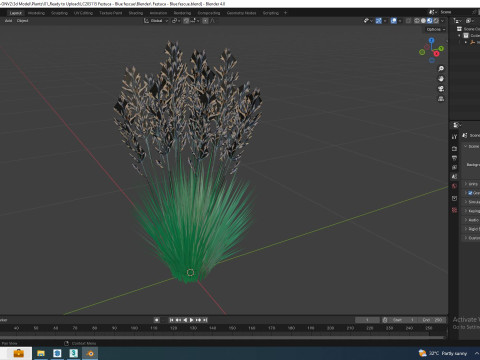Click the Scene name field
This screenshot has width=480, height=360.
[x=454, y=12]
